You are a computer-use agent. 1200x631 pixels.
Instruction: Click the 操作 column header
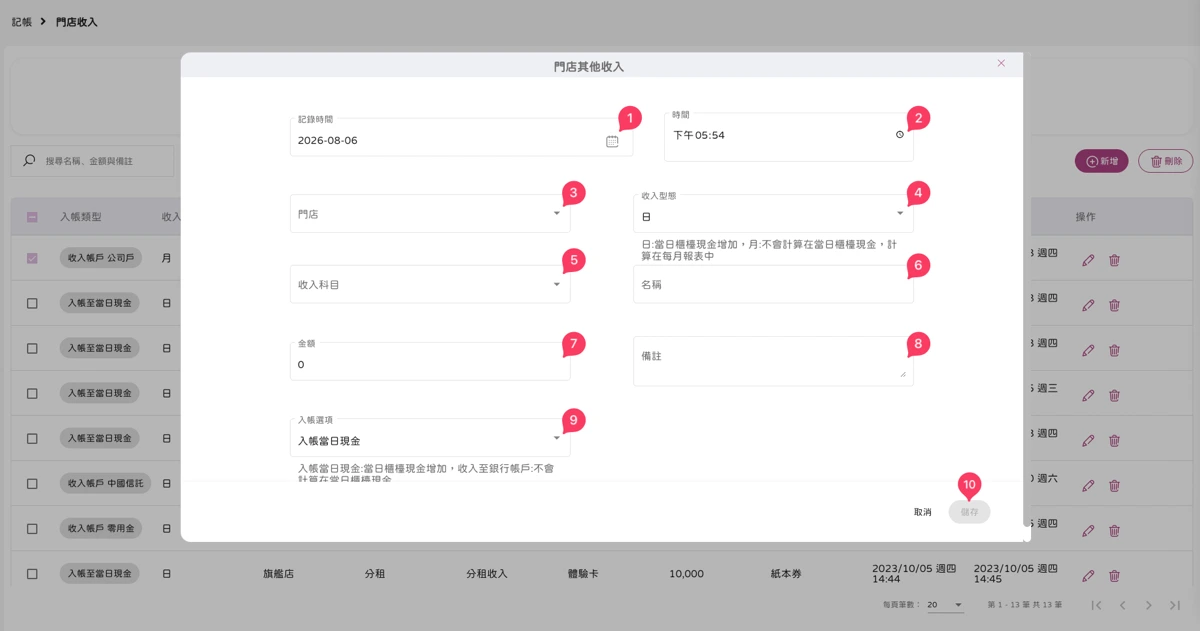point(1086,217)
